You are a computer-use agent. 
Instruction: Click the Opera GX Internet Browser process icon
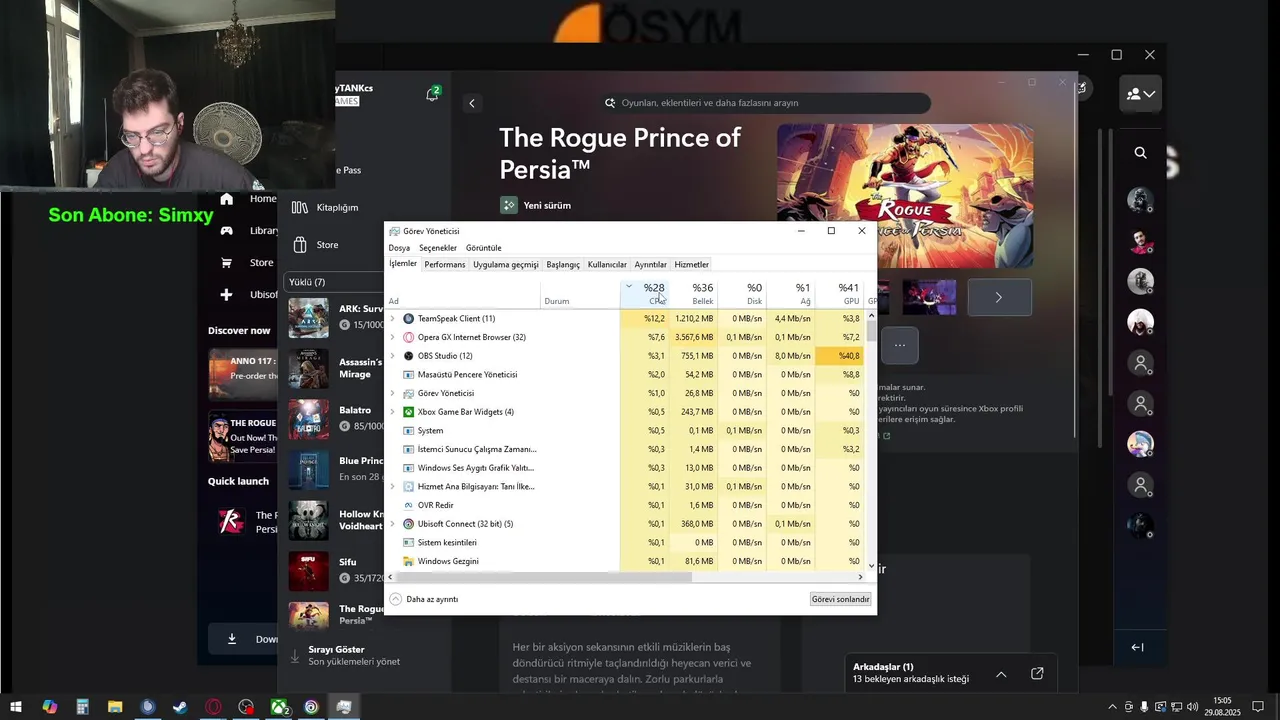(x=408, y=337)
